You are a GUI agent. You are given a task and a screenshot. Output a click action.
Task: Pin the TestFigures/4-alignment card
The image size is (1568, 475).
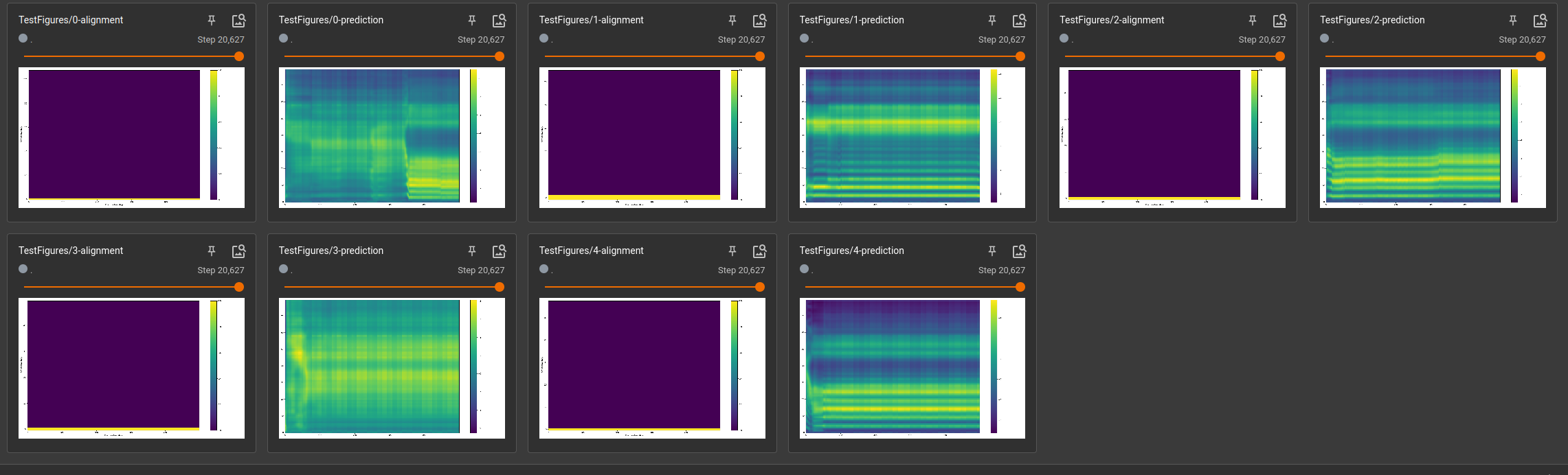point(732,251)
